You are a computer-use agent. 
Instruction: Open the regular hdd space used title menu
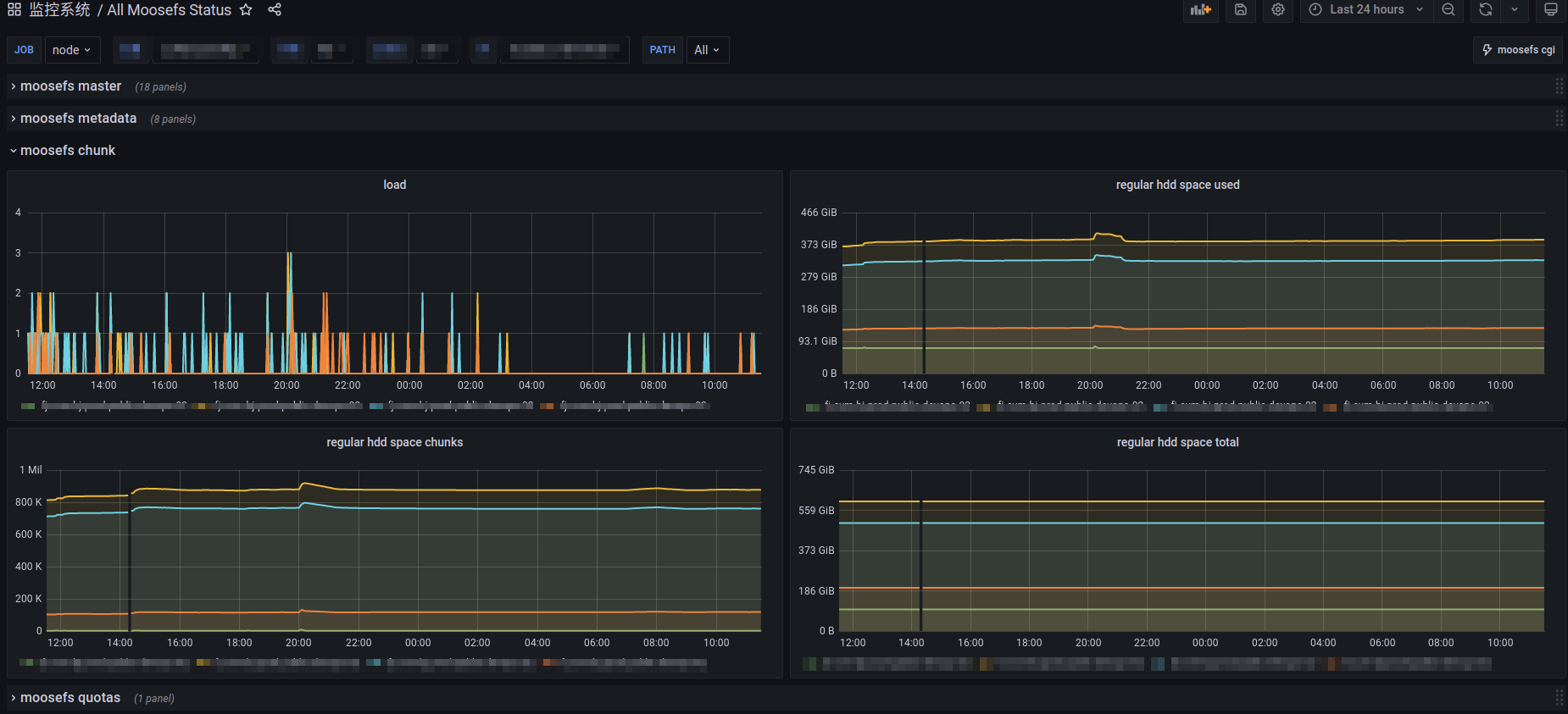(1176, 185)
